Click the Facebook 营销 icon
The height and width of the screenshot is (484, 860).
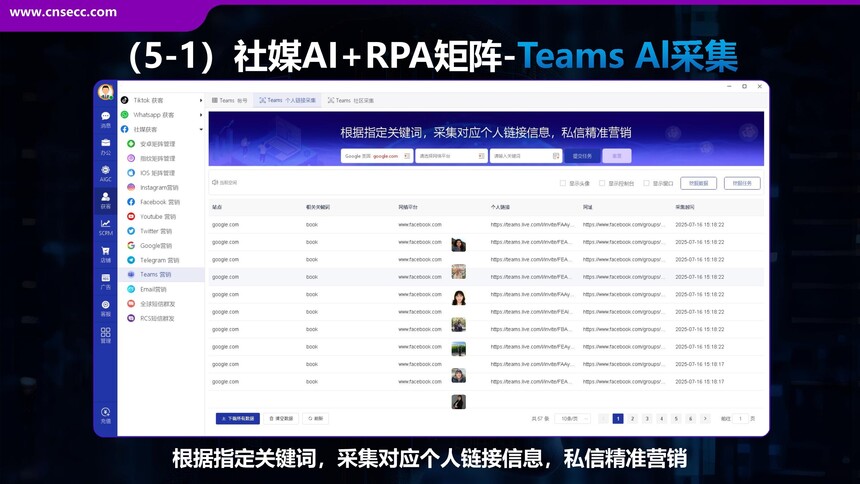(x=131, y=202)
